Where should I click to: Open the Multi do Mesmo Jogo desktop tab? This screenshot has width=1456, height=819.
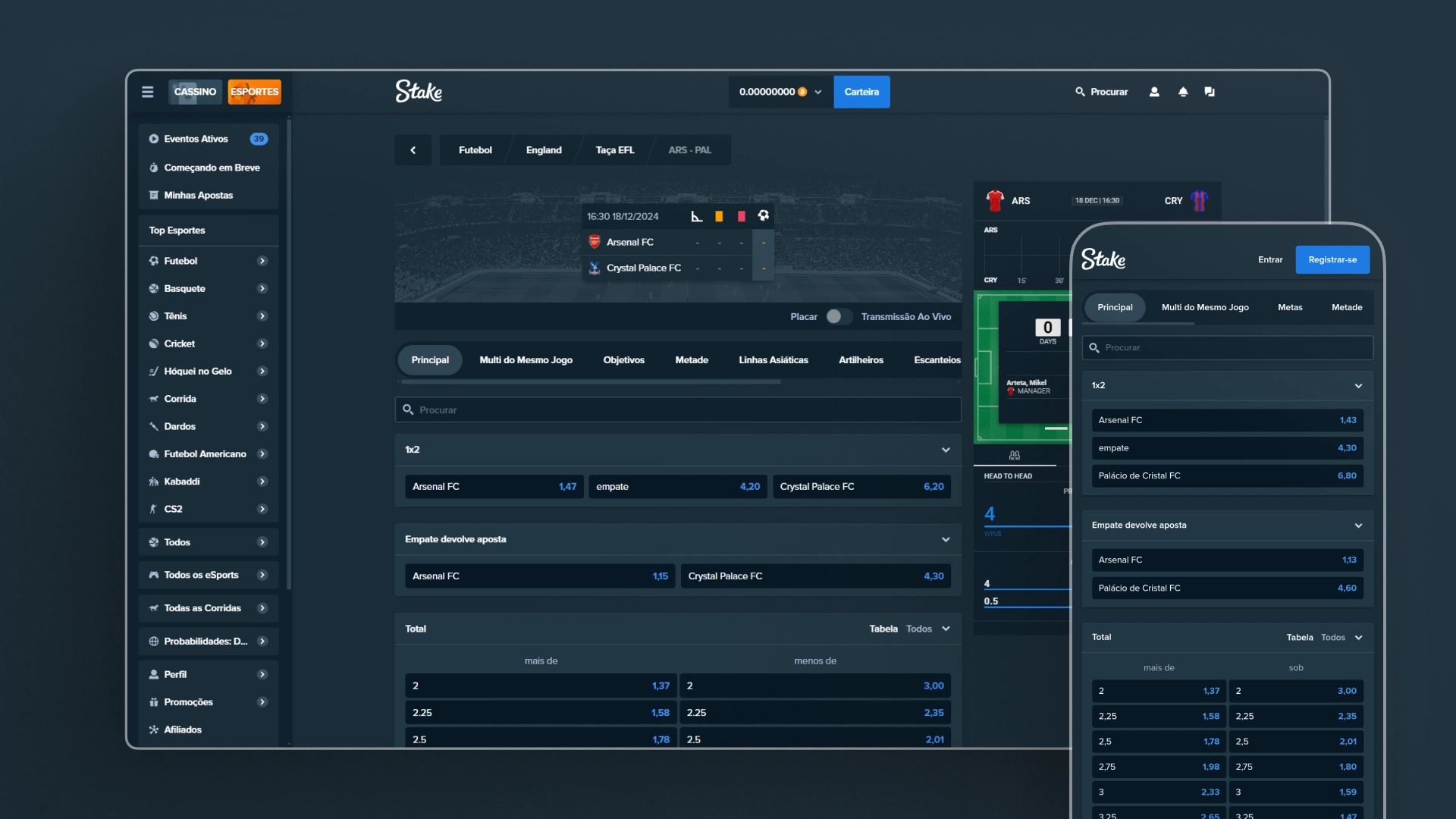point(526,360)
